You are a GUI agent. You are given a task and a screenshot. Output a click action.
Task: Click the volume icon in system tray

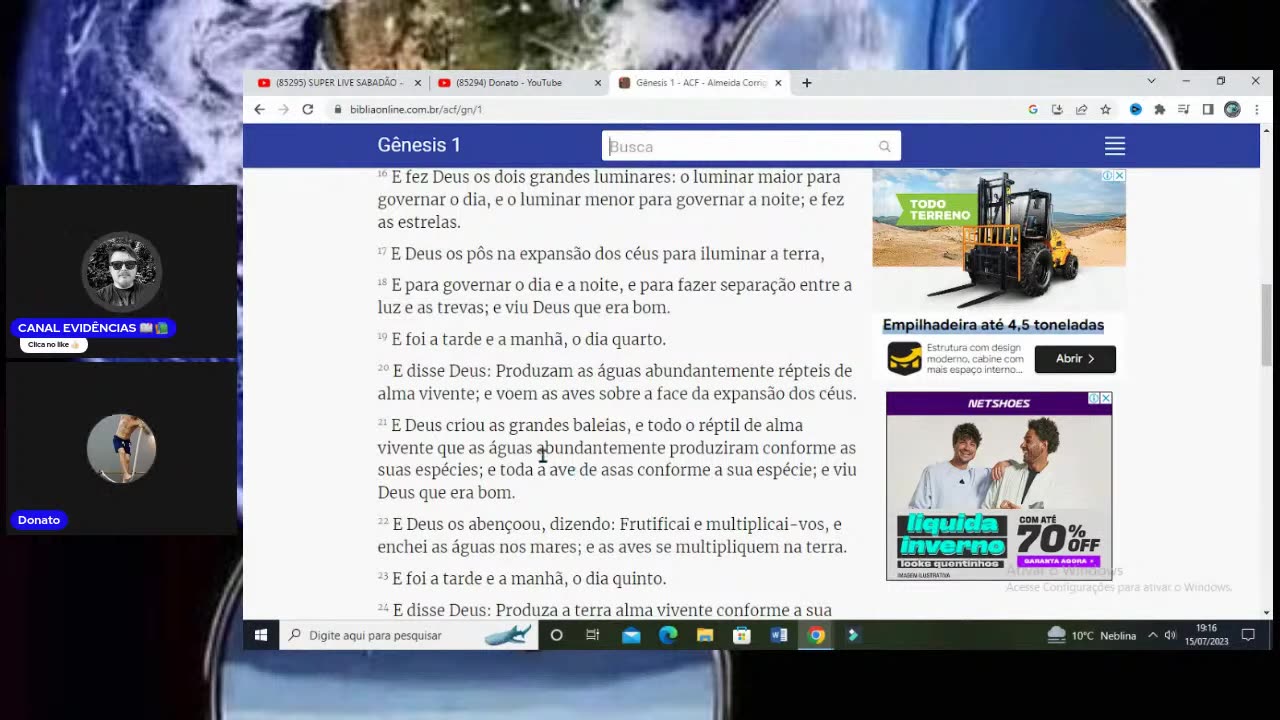coord(1170,635)
